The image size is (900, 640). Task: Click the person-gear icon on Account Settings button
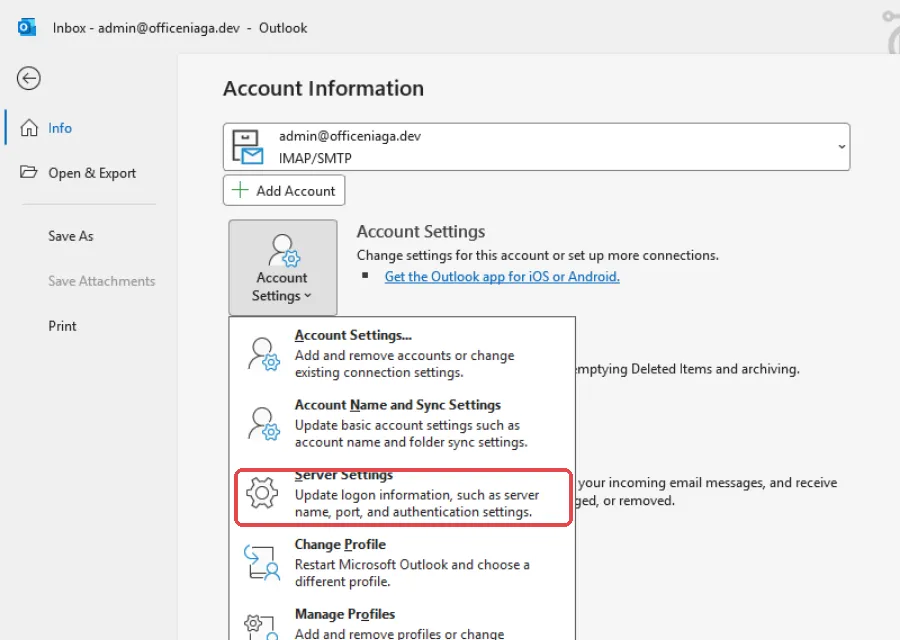284,250
